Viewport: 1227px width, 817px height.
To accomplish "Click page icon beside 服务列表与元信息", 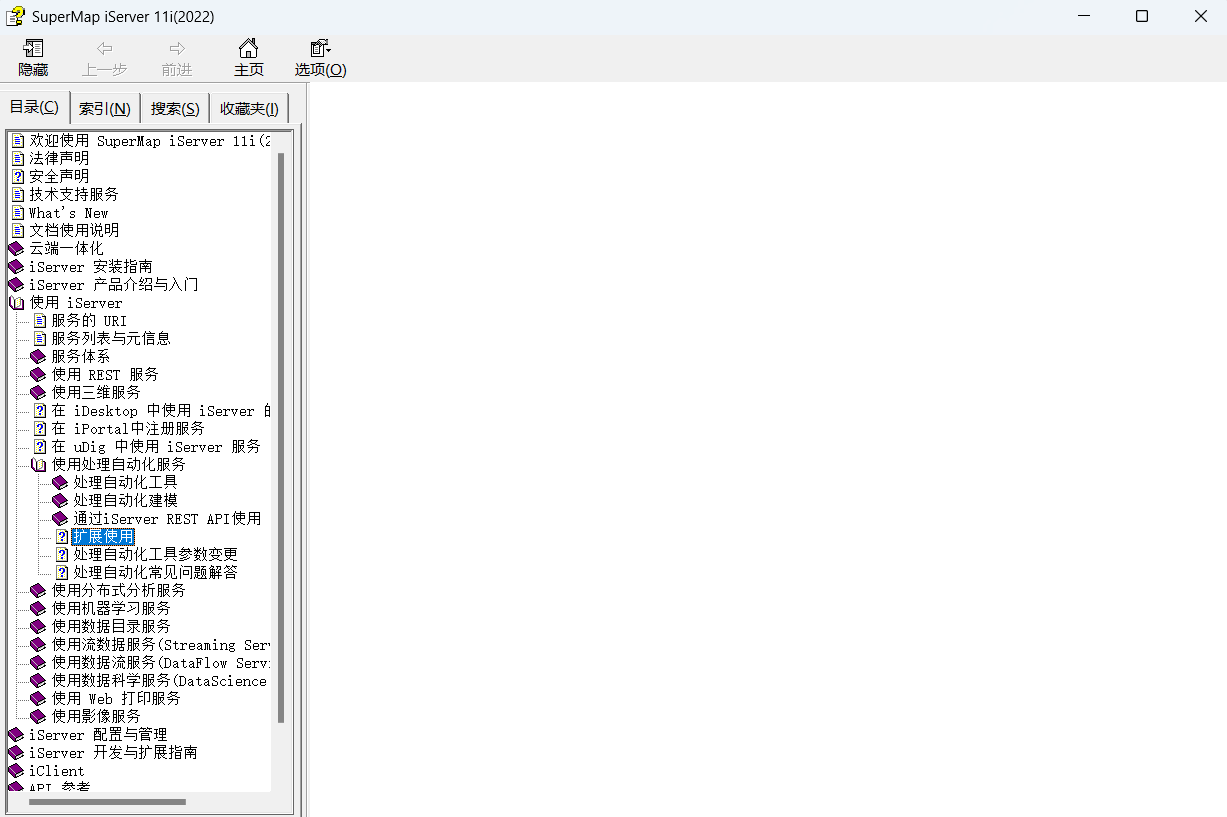I will point(40,338).
